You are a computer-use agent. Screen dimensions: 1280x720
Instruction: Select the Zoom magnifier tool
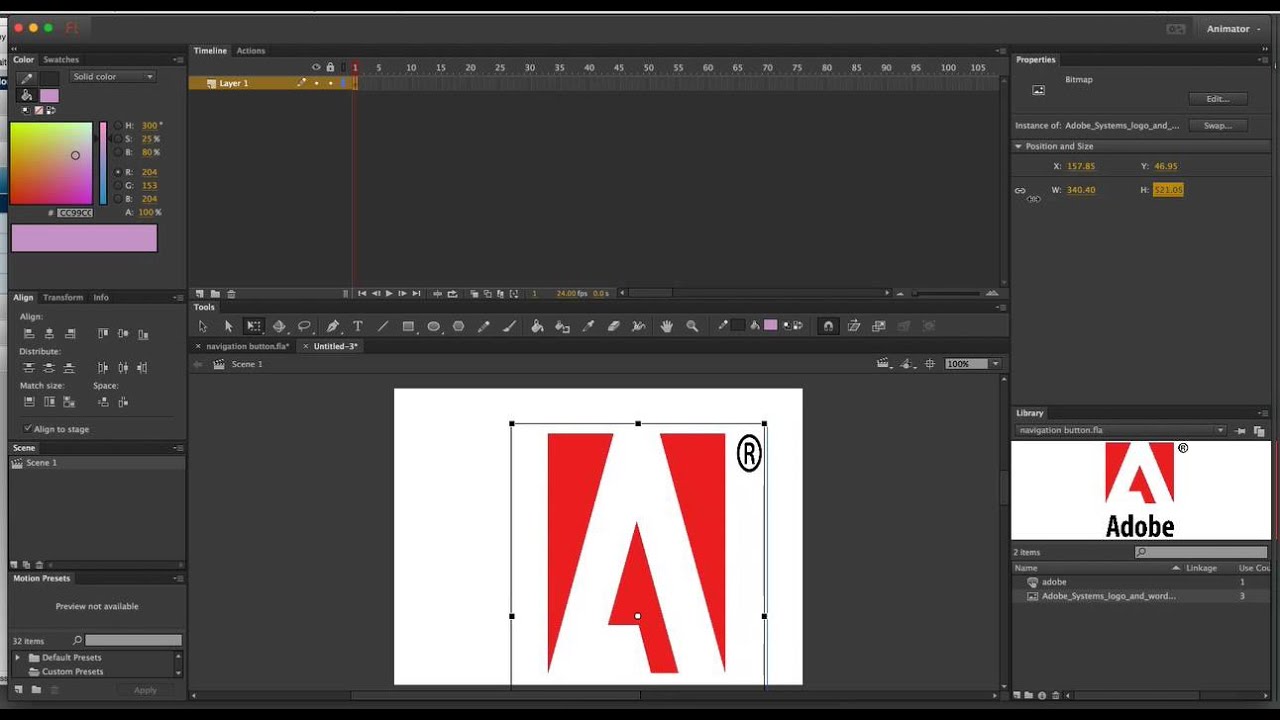click(692, 326)
